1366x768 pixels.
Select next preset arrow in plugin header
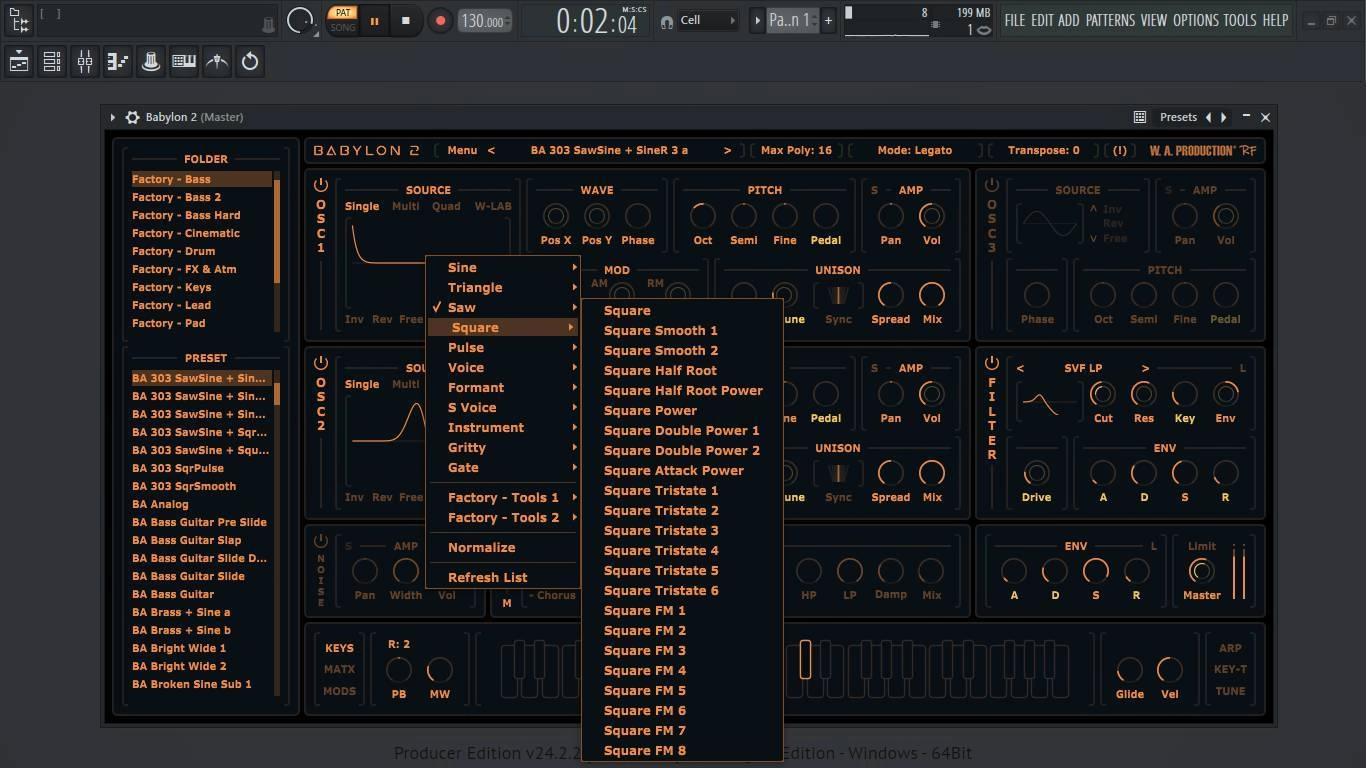[1224, 117]
